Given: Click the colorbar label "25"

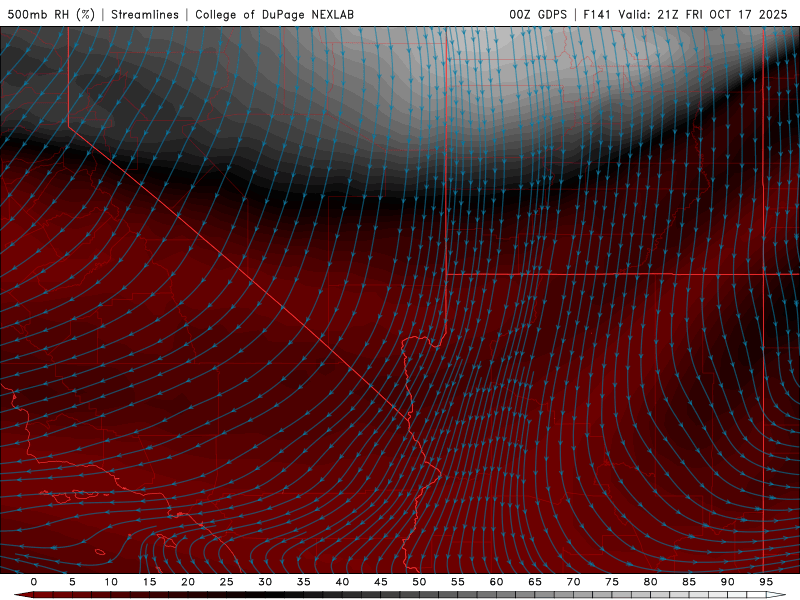Looking at the screenshot, I should pos(226,582).
